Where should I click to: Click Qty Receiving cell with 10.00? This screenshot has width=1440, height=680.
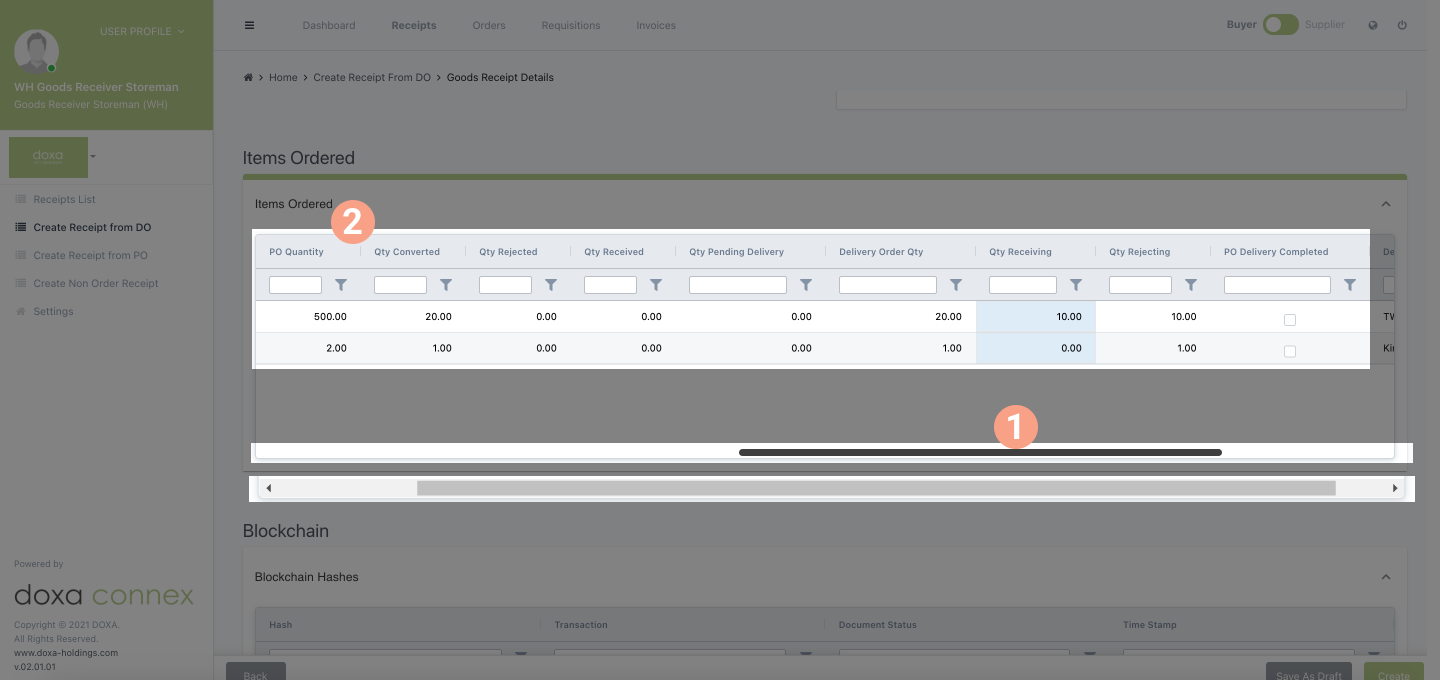point(1036,317)
